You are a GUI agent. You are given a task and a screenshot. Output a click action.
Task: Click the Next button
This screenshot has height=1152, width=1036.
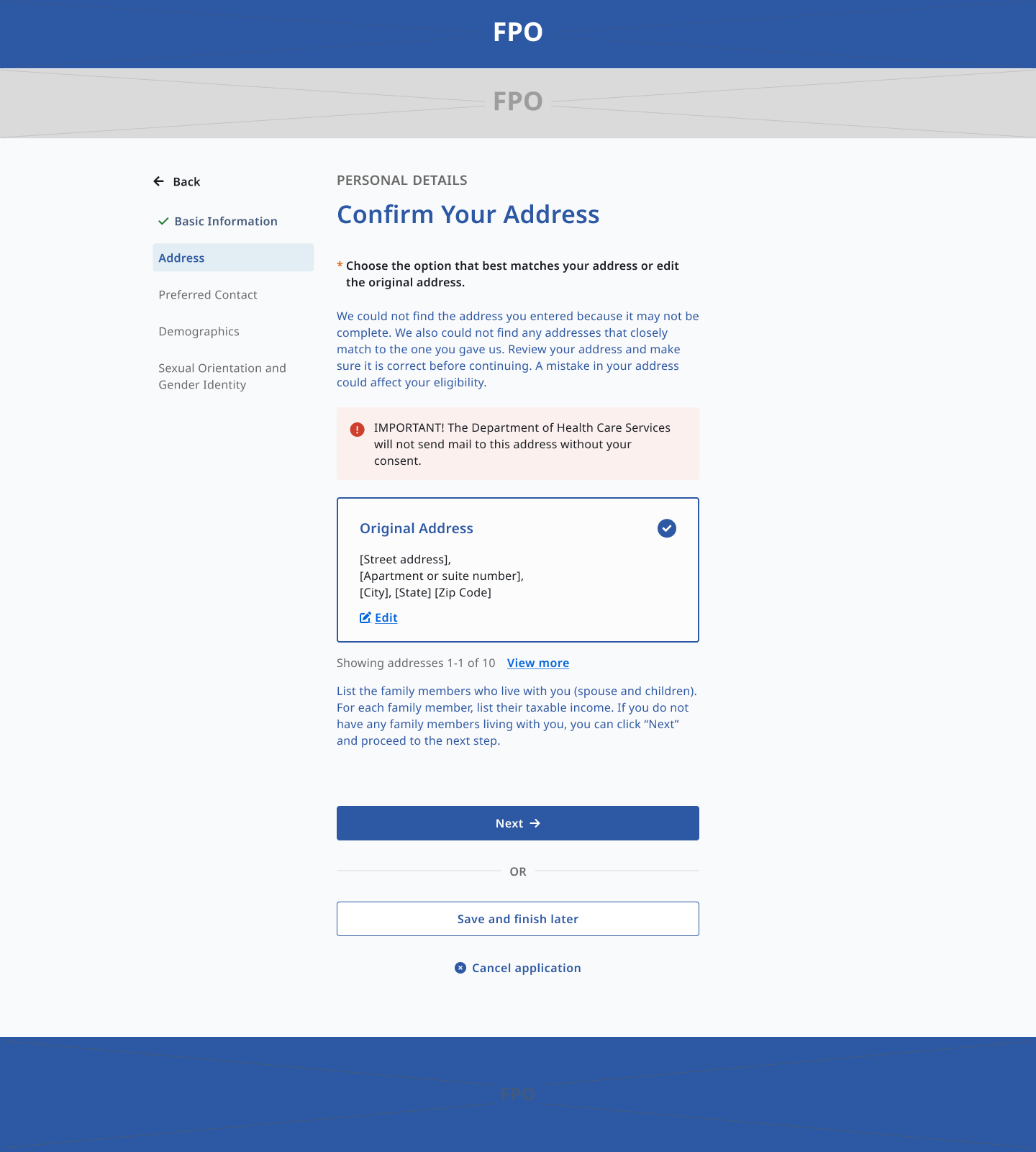518,823
